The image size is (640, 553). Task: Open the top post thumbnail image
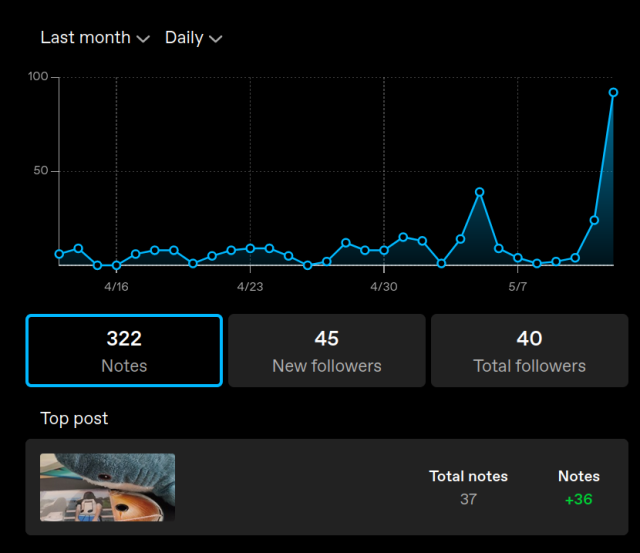click(x=108, y=487)
